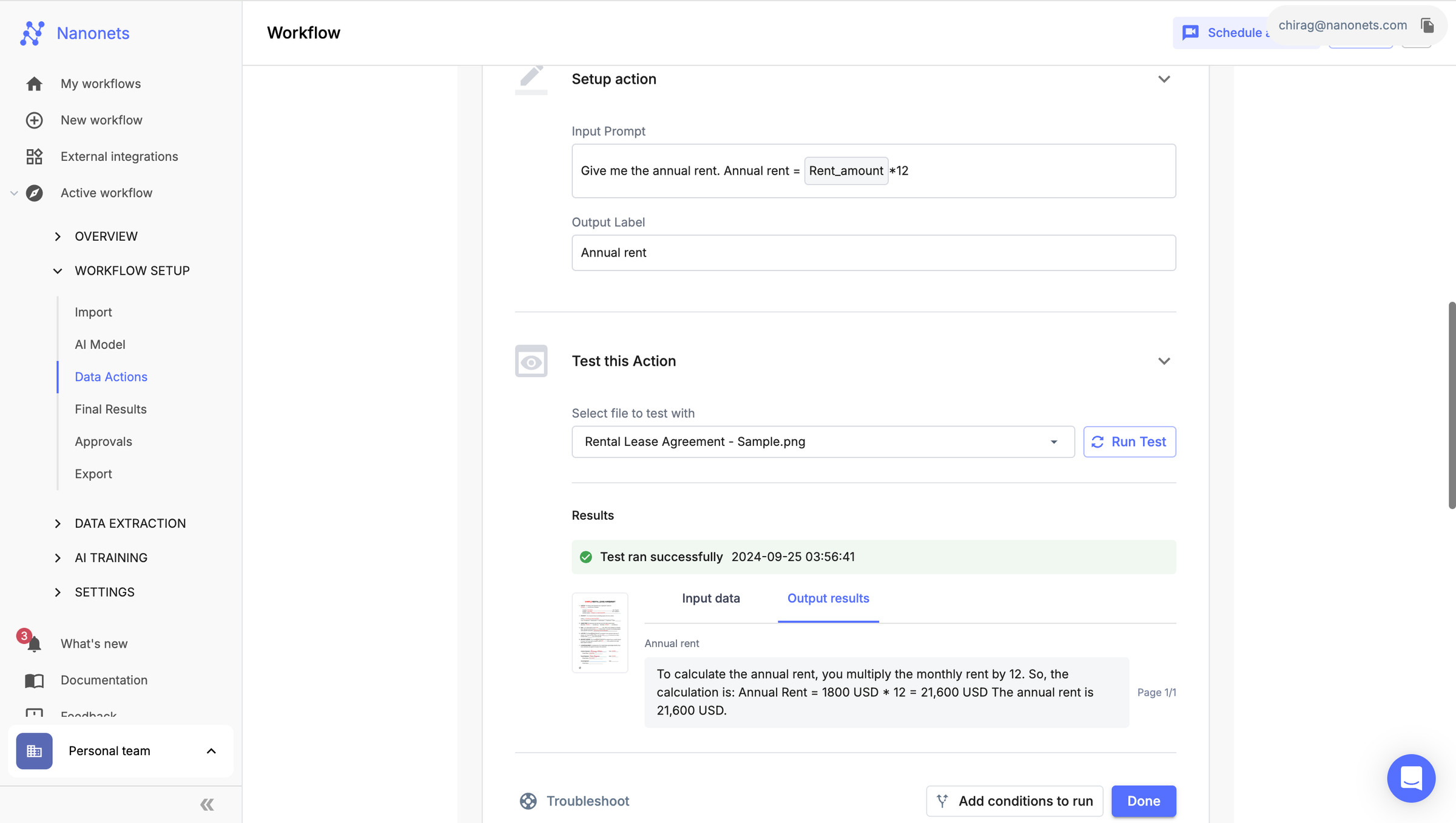The width and height of the screenshot is (1456, 823).
Task: Create a workflow using the plus icon
Action: tap(34, 119)
